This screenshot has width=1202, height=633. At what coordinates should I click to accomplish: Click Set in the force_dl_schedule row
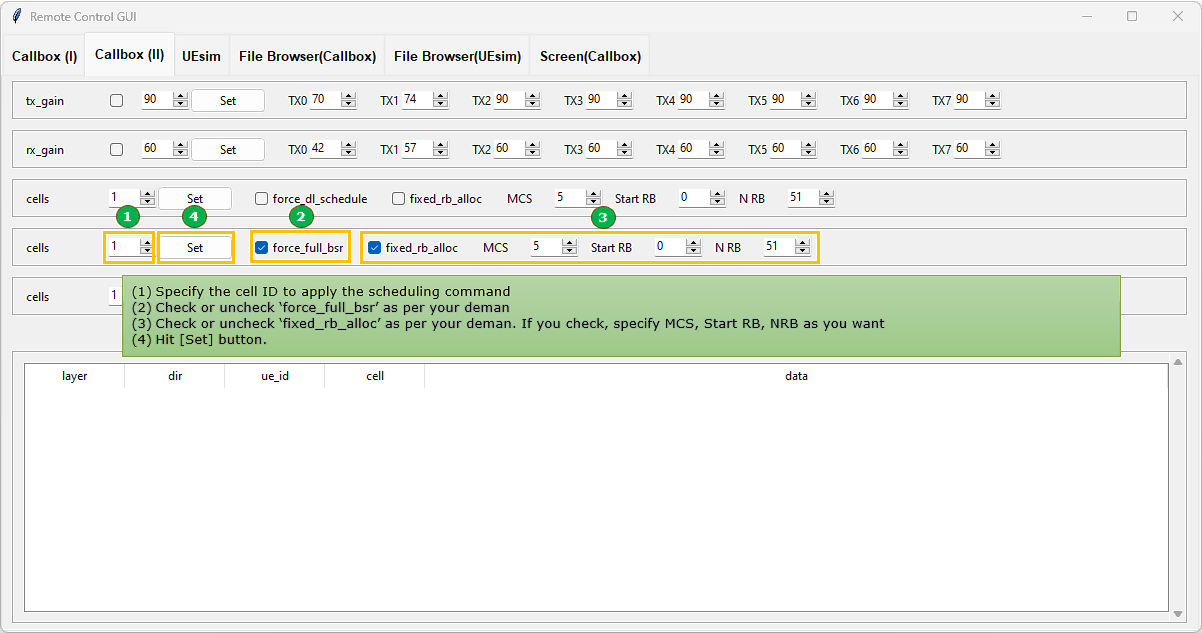pos(195,198)
